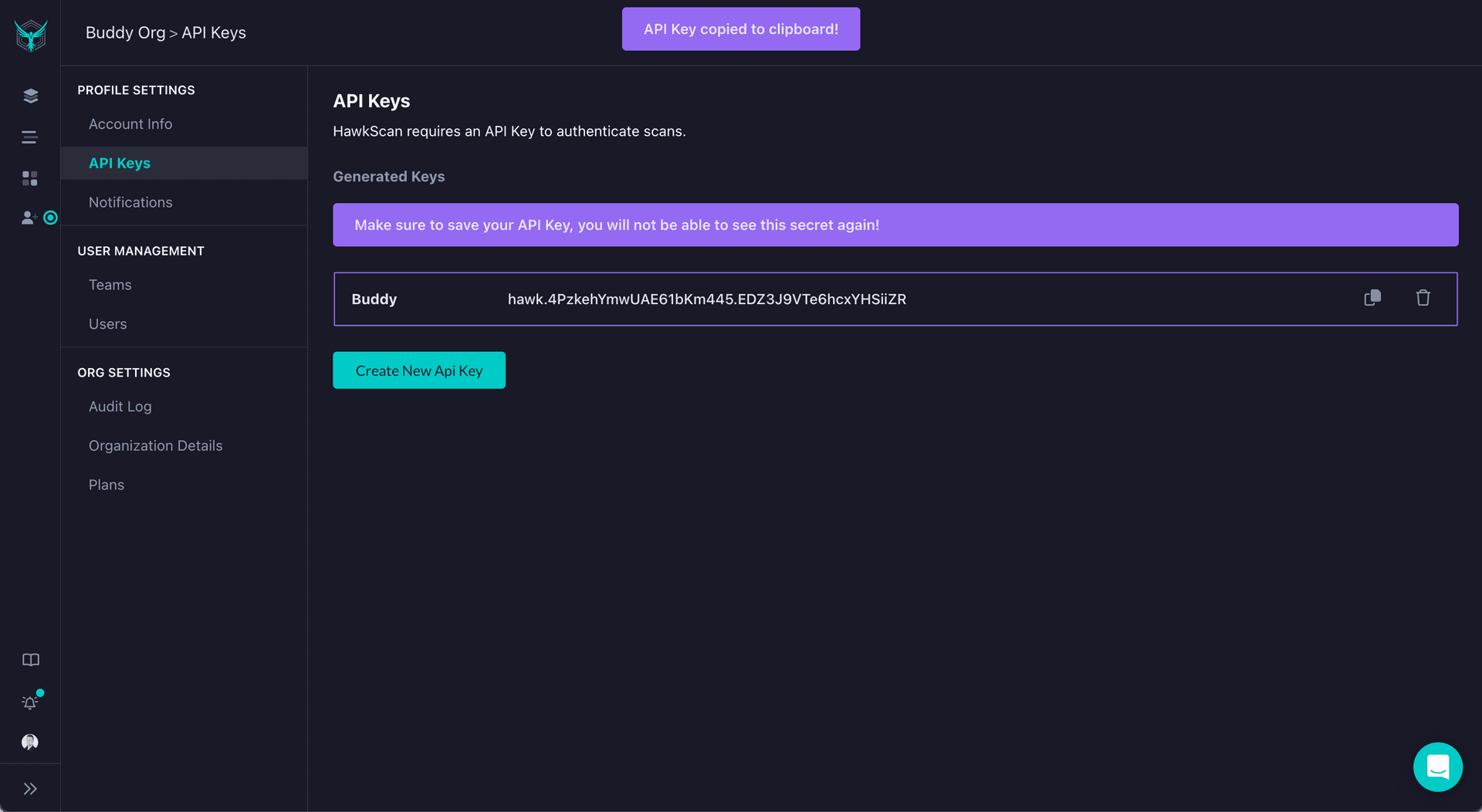Click PROFILE SETTINGS section header

click(x=136, y=90)
